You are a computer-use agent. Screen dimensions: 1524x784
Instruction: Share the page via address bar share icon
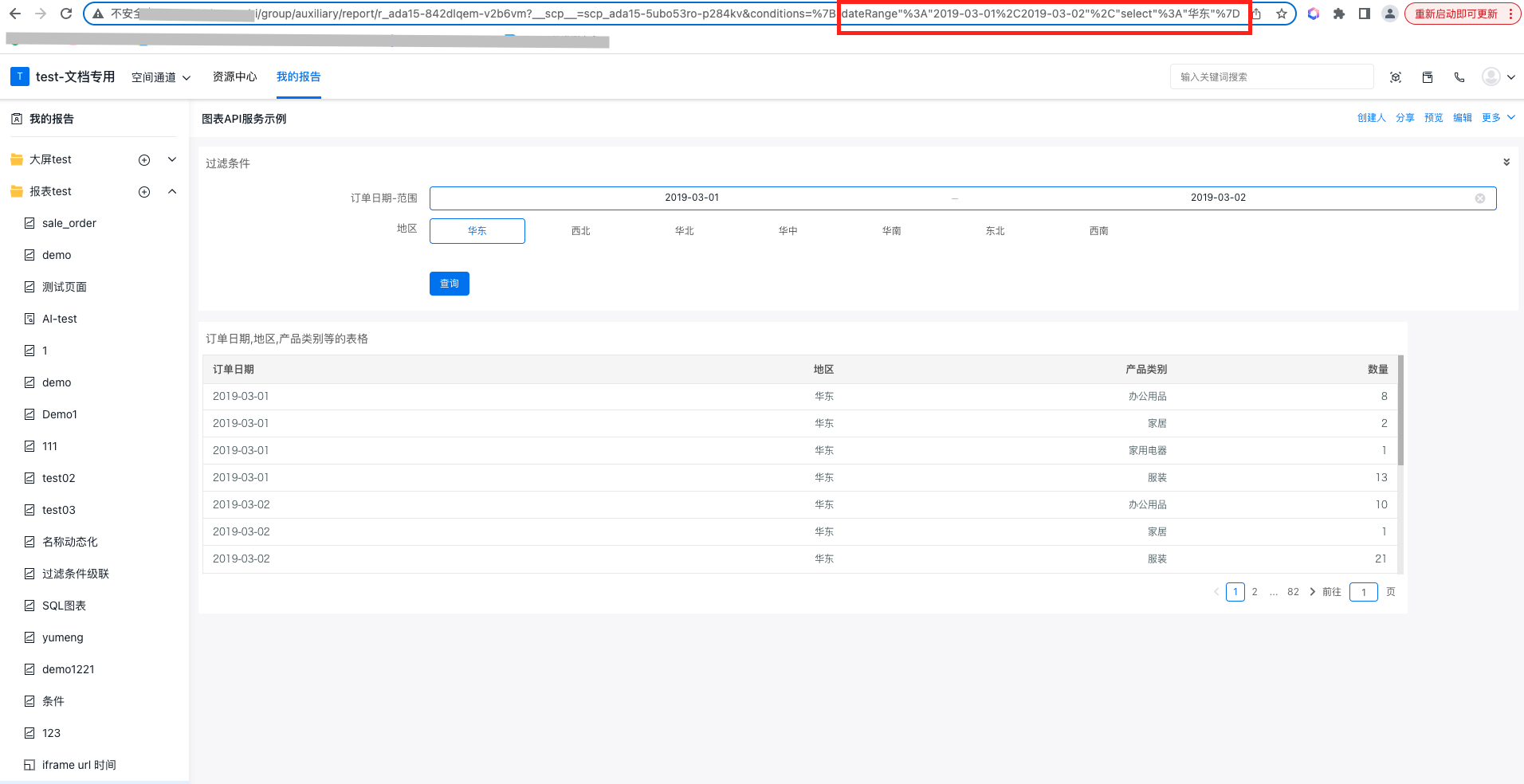click(x=1257, y=14)
